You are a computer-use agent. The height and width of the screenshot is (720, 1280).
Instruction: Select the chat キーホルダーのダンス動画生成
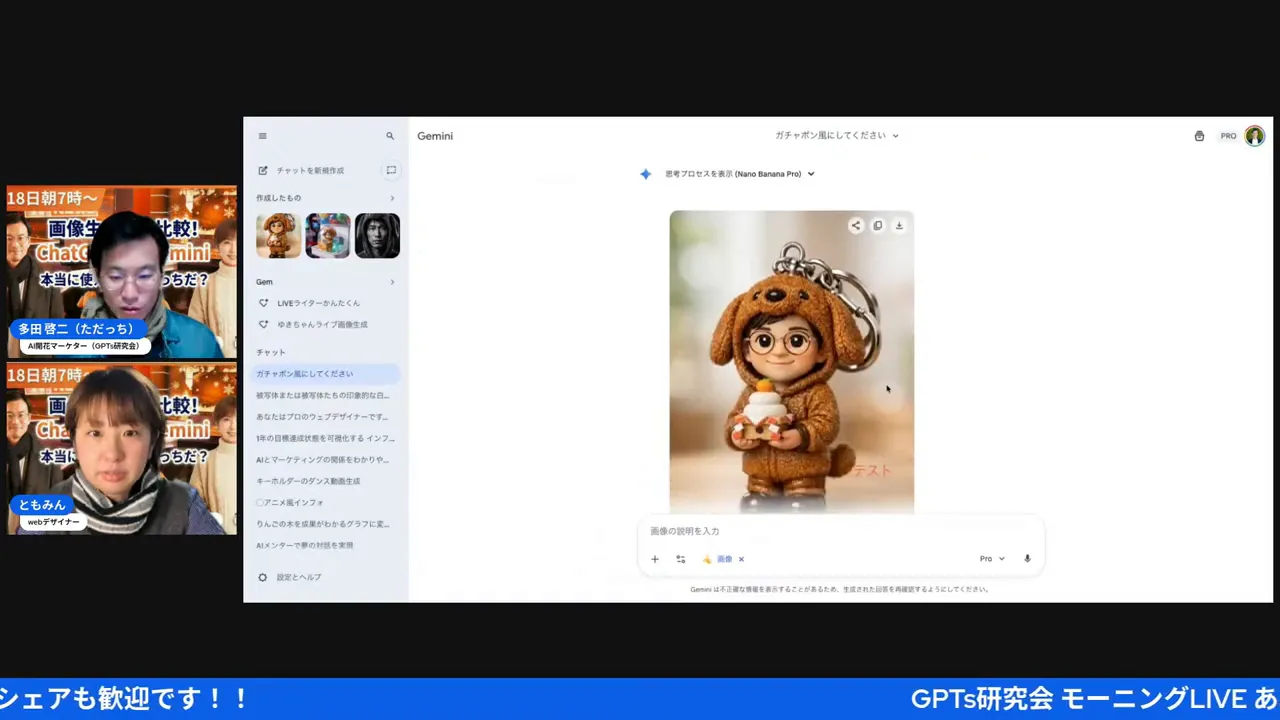tap(317, 481)
